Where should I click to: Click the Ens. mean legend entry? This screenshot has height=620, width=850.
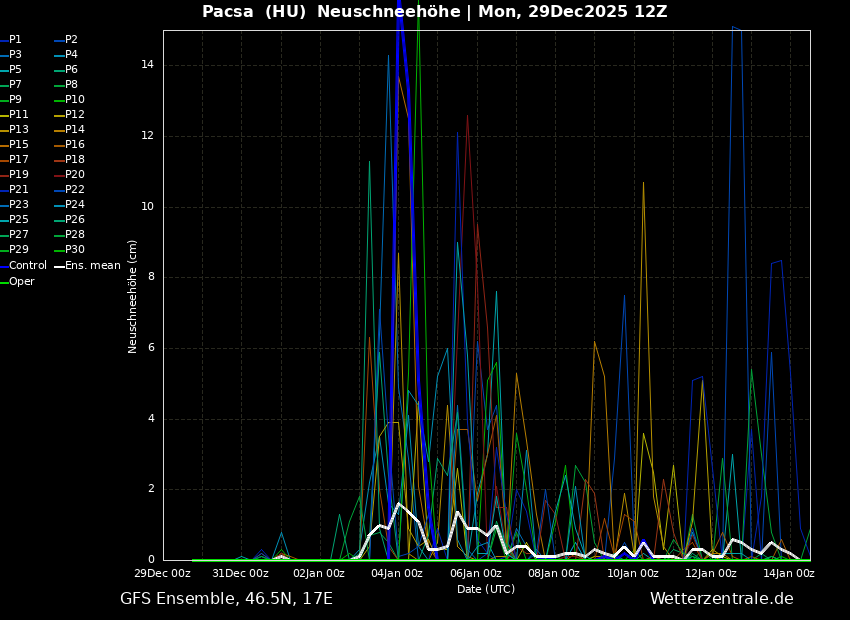point(92,266)
